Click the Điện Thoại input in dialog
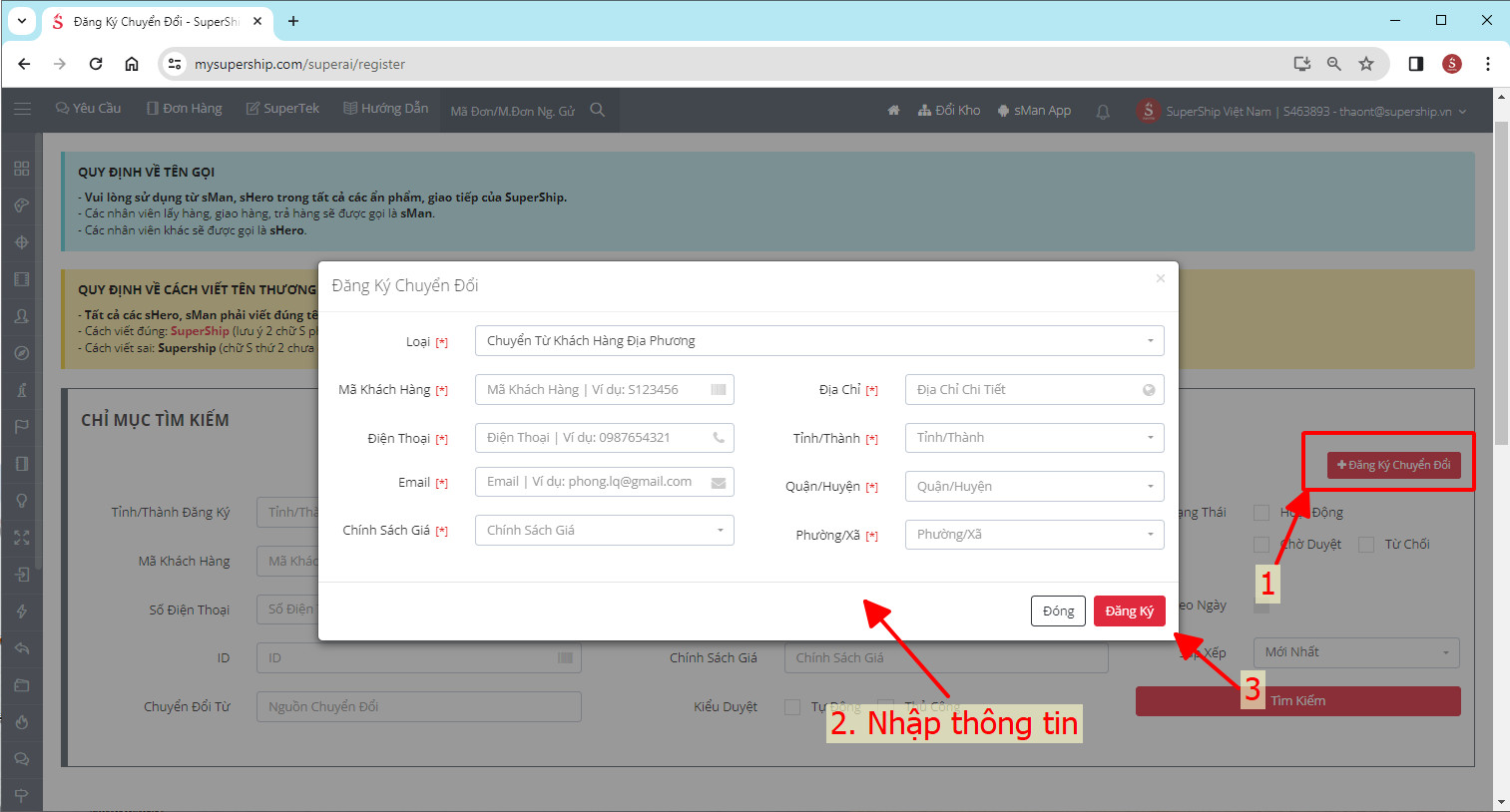This screenshot has height=812, width=1510. 605,438
